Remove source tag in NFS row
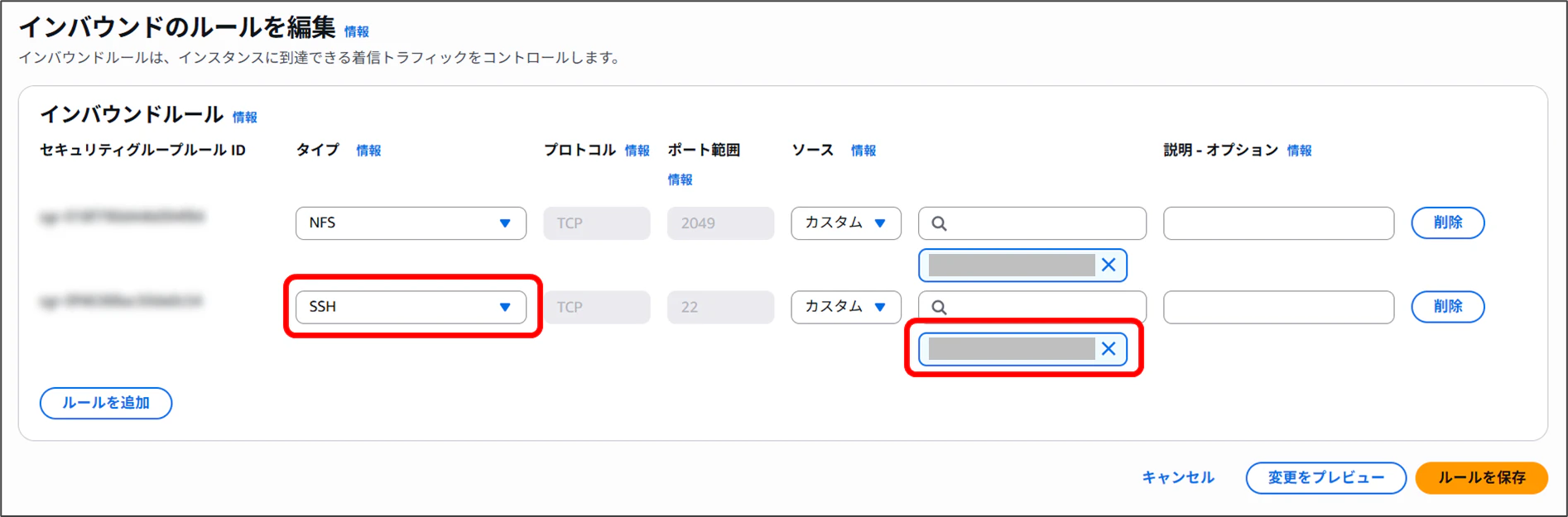The height and width of the screenshot is (517, 1568). tap(1109, 265)
